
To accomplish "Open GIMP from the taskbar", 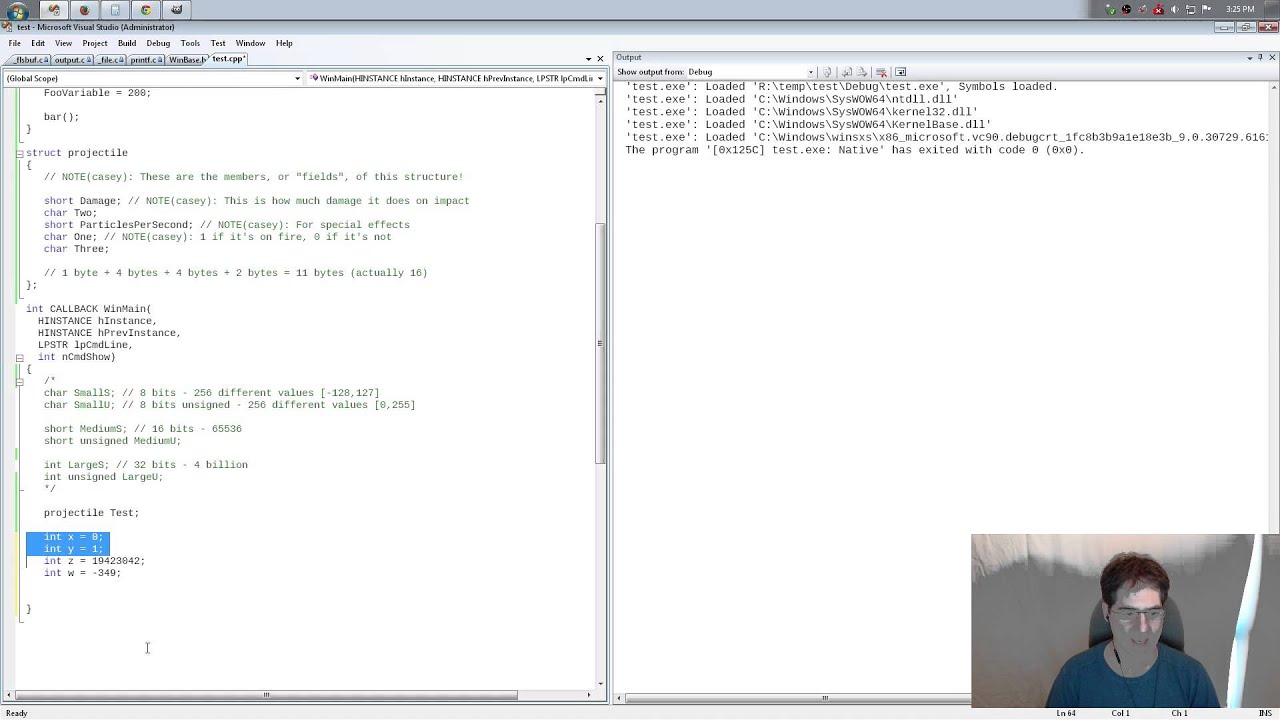I will [177, 10].
